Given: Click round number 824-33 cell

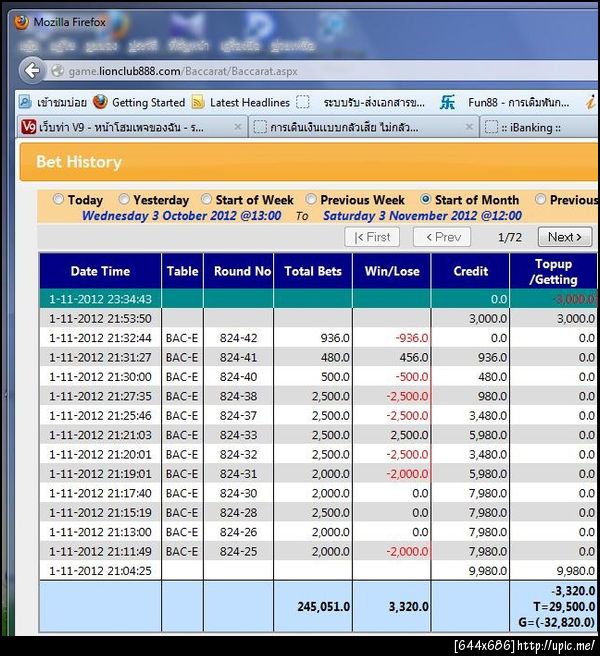Looking at the screenshot, I should pos(238,435).
